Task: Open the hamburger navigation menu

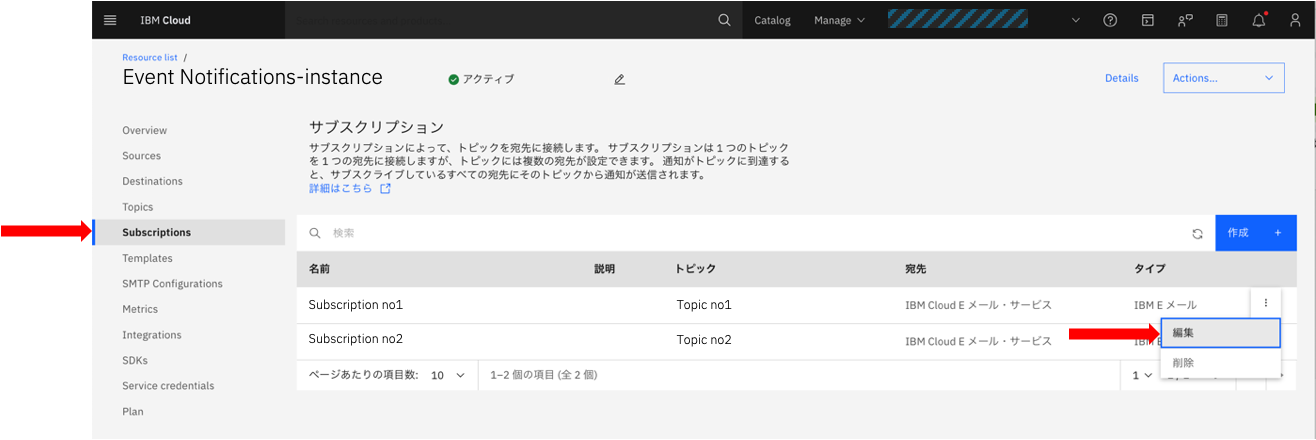Action: [110, 20]
